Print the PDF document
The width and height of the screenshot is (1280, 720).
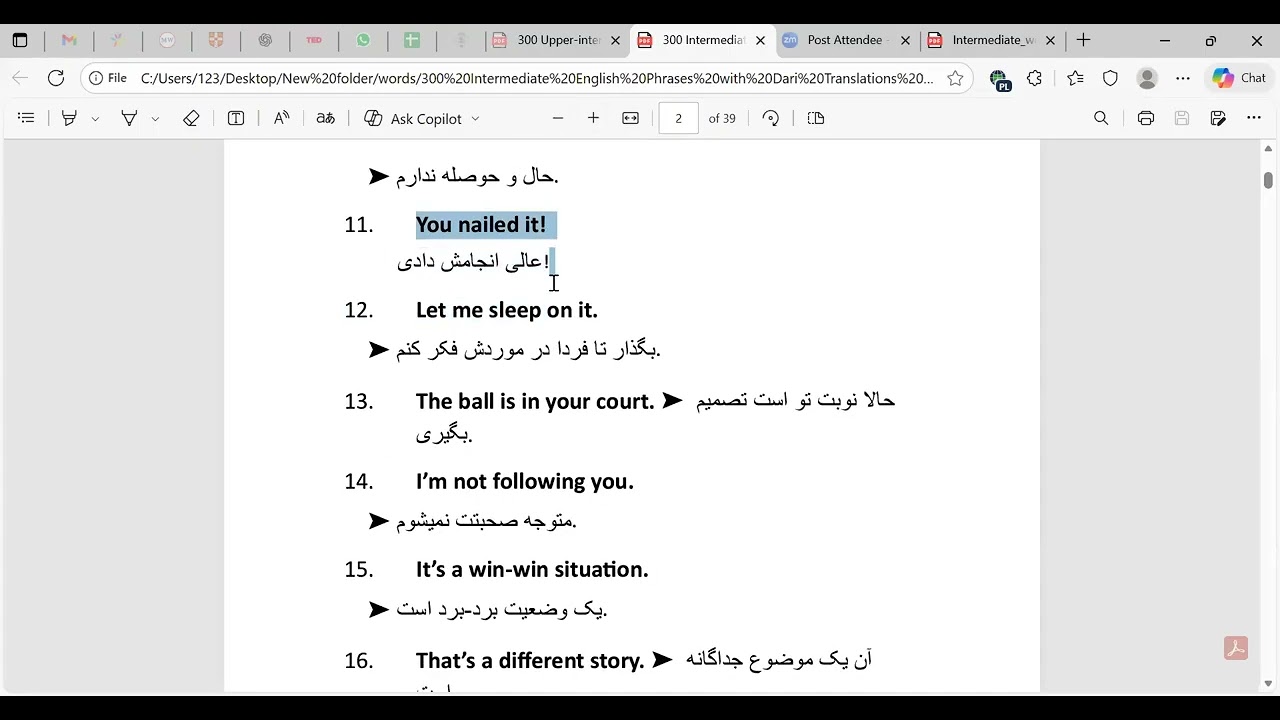point(1146,118)
